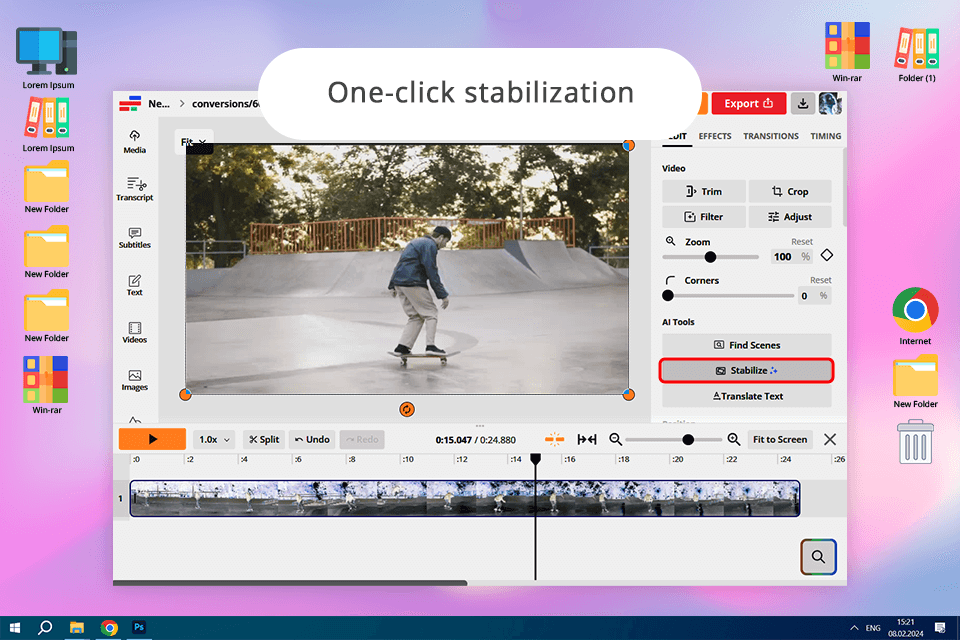Click the Trim video button
Screen dimensions: 960x640
point(703,192)
